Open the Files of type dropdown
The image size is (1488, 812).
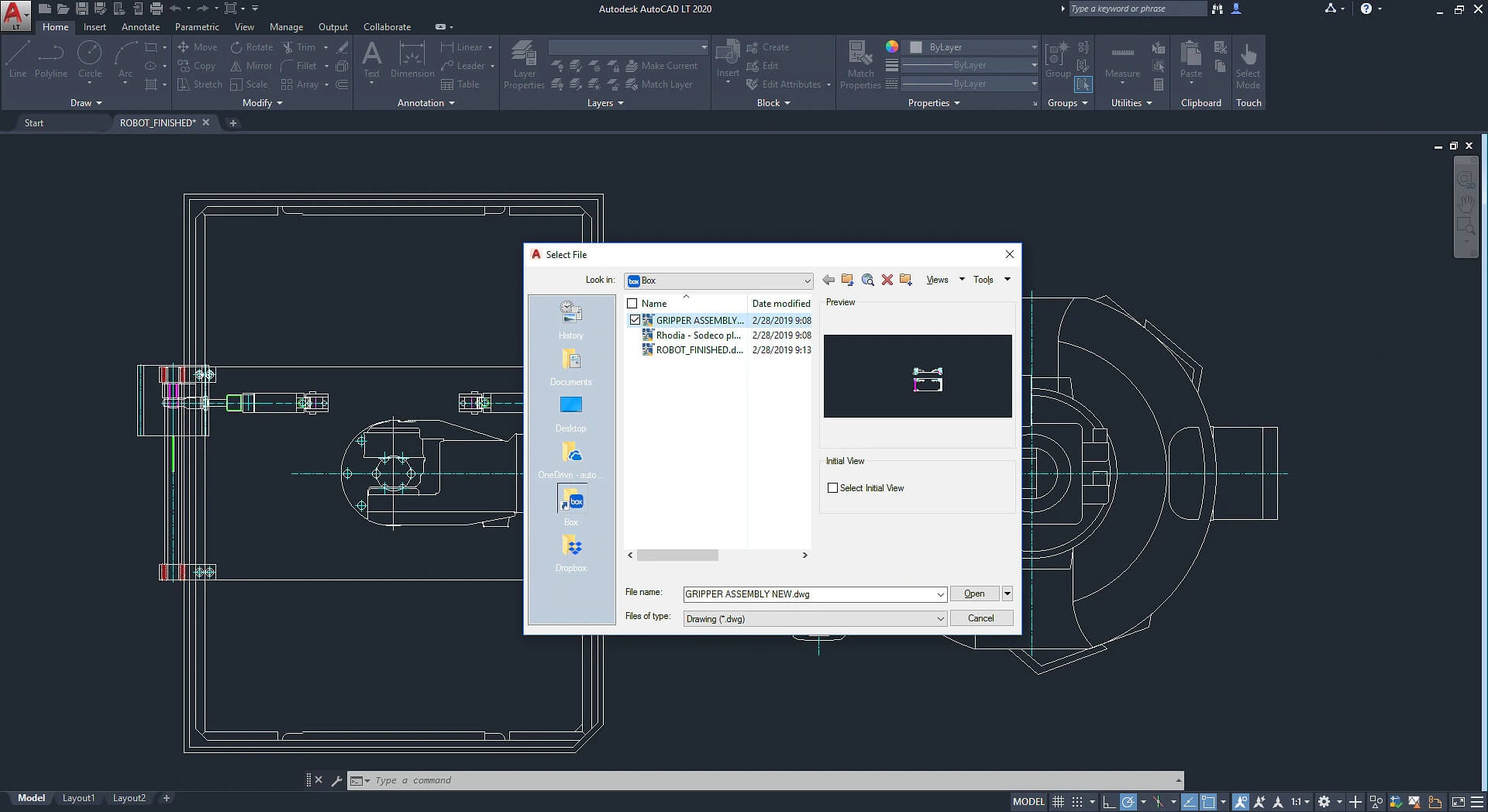940,618
